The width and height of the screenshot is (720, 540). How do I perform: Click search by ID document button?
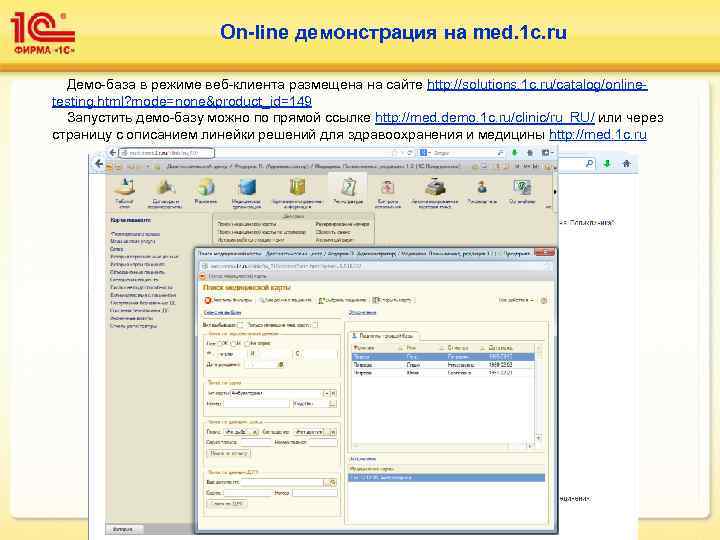(227, 504)
